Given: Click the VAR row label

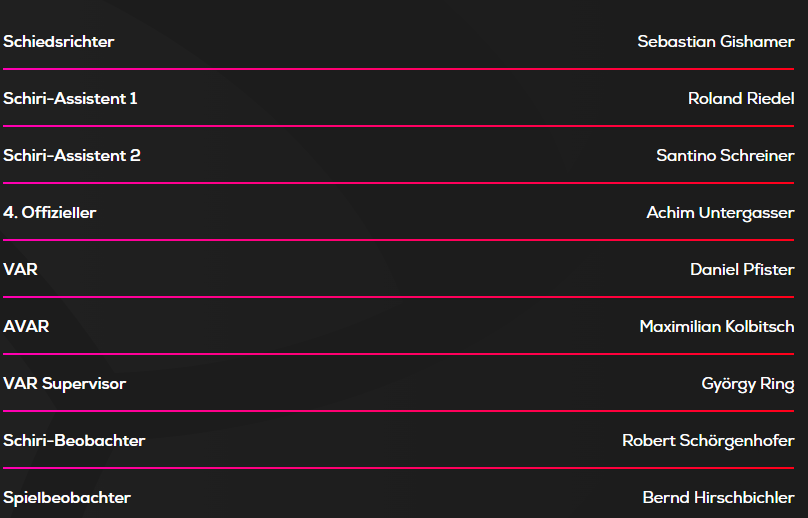Looking at the screenshot, I should (21, 270).
